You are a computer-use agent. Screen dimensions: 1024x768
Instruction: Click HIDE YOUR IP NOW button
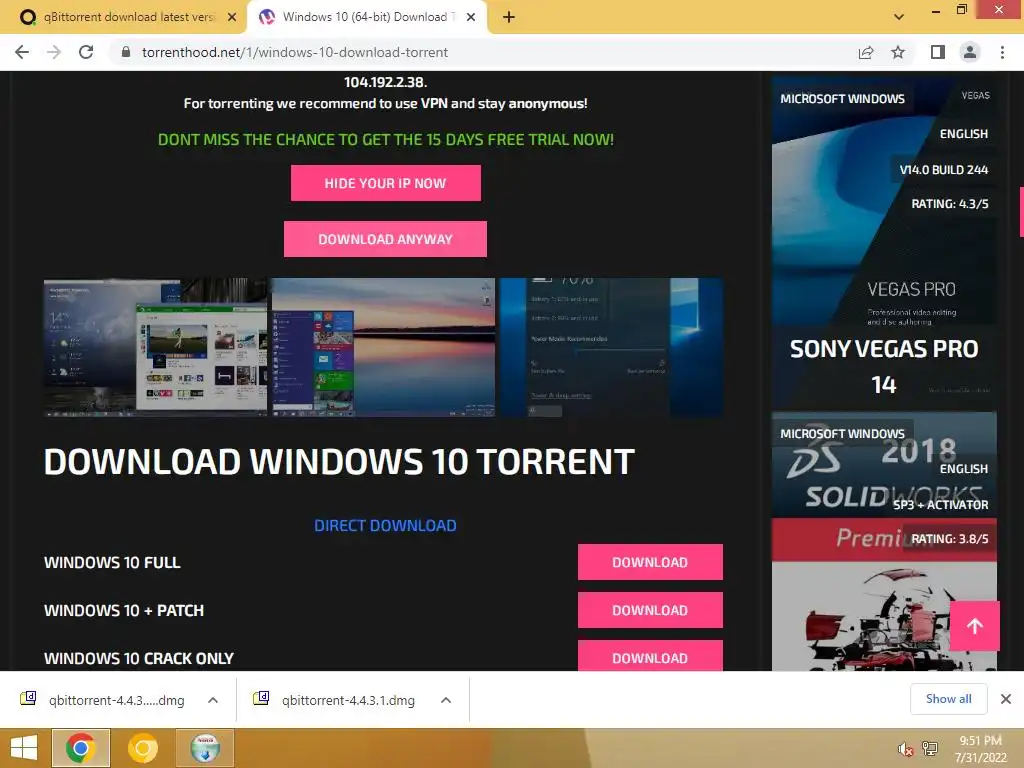tap(385, 183)
